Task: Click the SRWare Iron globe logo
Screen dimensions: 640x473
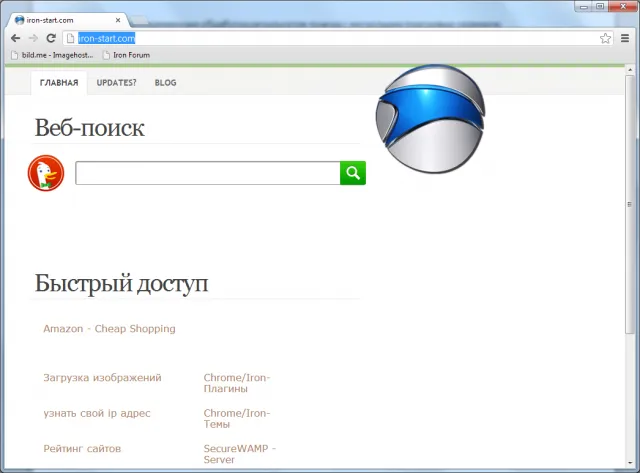Action: click(x=431, y=118)
